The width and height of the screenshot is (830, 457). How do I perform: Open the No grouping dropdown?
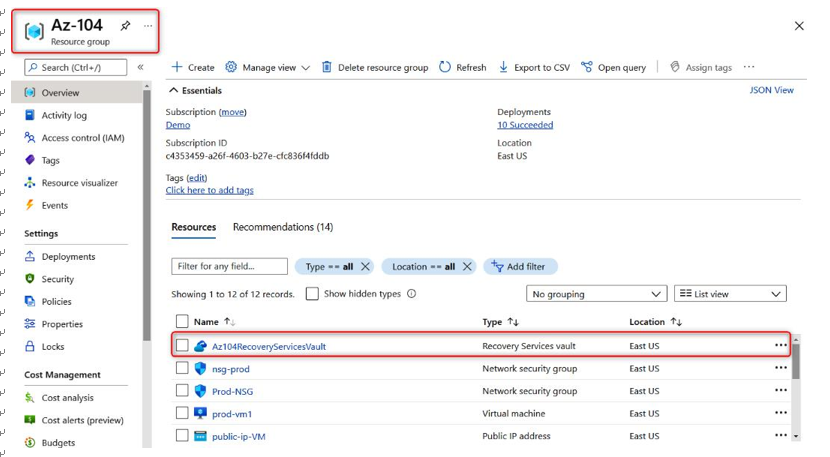596,294
